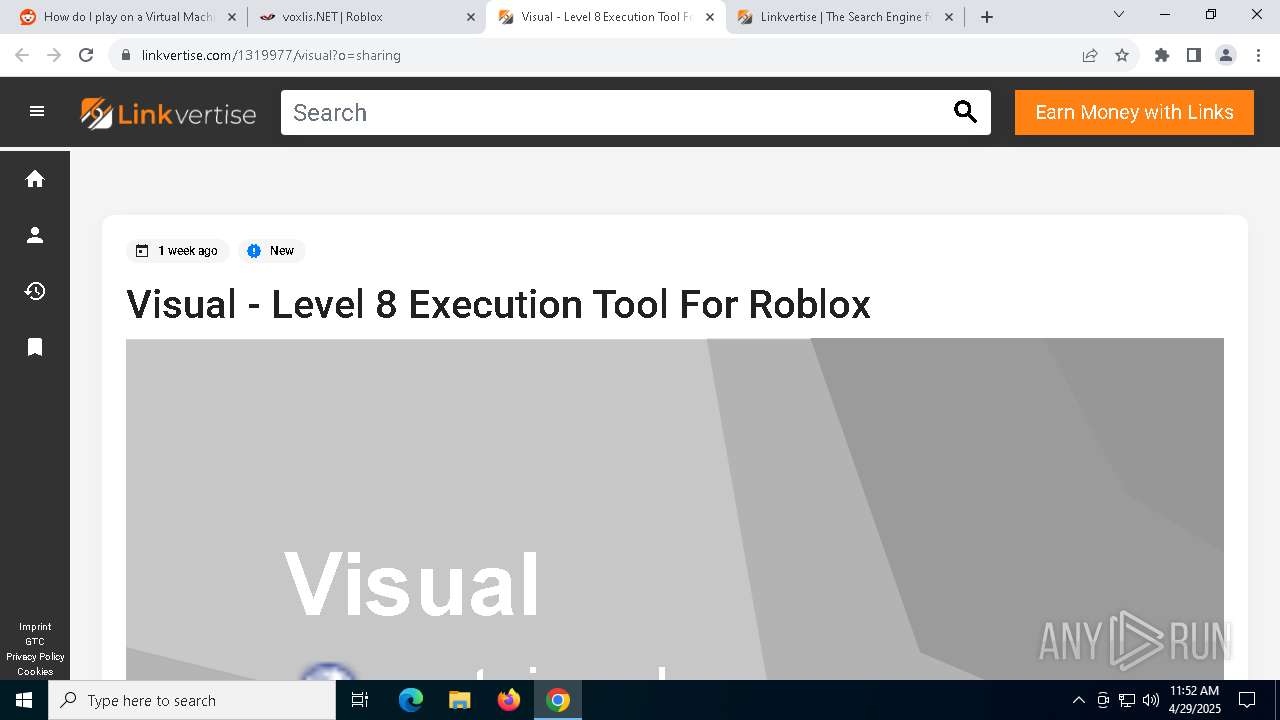Image resolution: width=1280 pixels, height=720 pixels.
Task: Toggle the Chrome side panel
Action: tap(1194, 55)
